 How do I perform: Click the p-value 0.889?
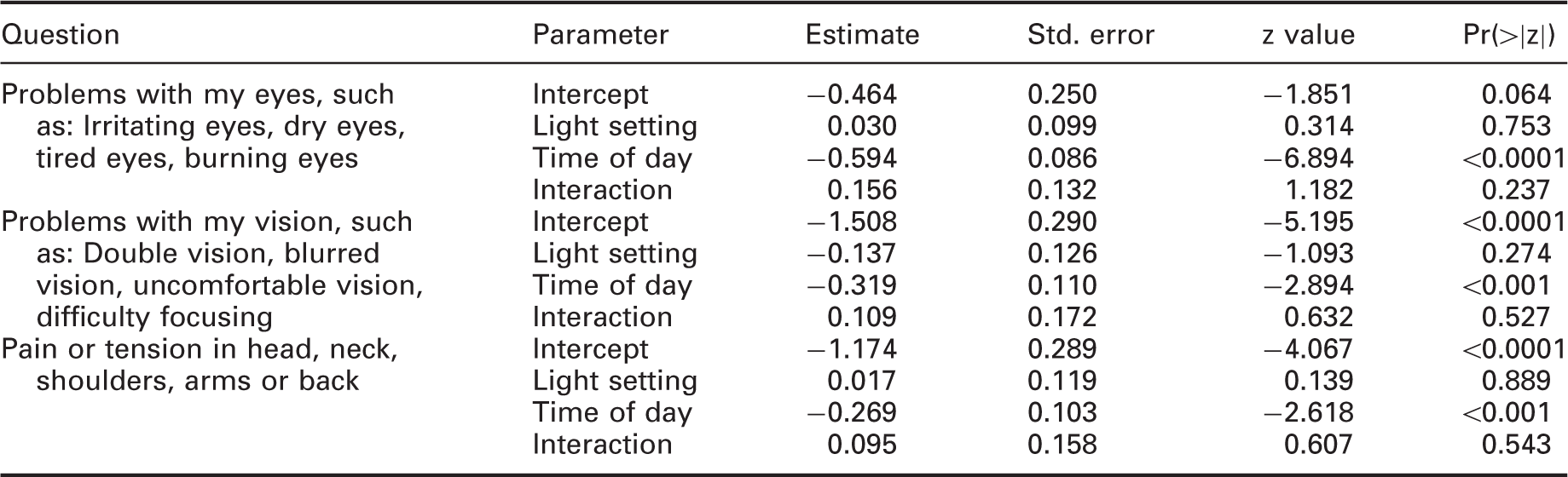click(x=1516, y=381)
